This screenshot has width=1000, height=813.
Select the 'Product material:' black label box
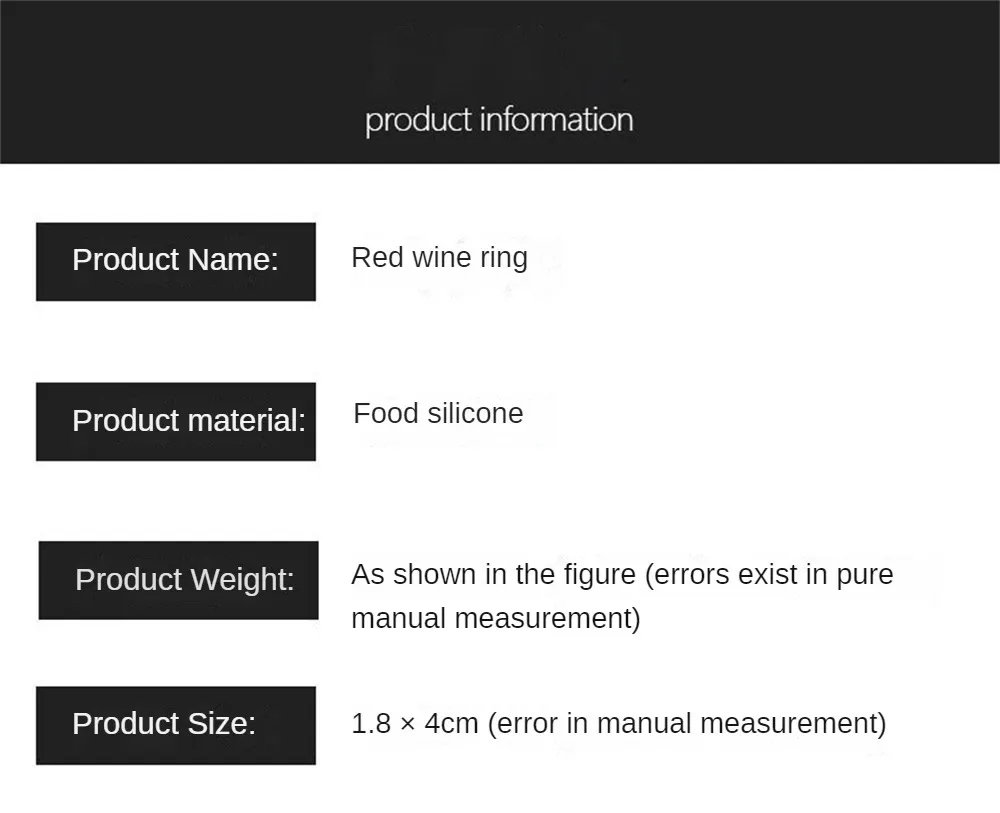pyautogui.click(x=176, y=421)
